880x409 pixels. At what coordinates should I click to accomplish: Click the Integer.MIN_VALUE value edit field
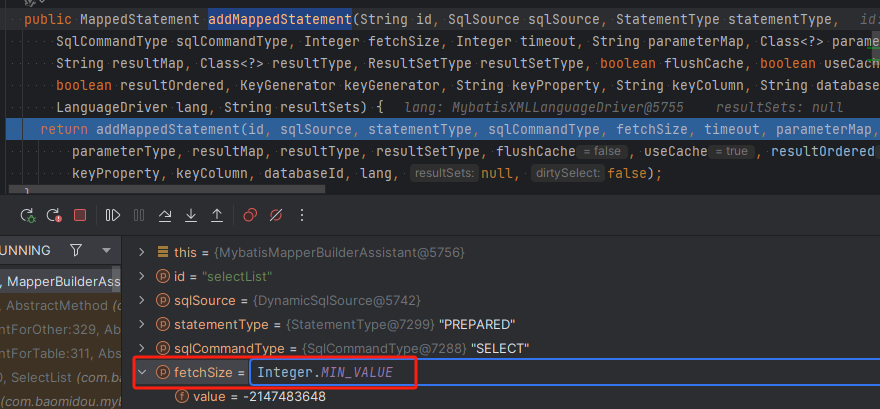[325, 372]
